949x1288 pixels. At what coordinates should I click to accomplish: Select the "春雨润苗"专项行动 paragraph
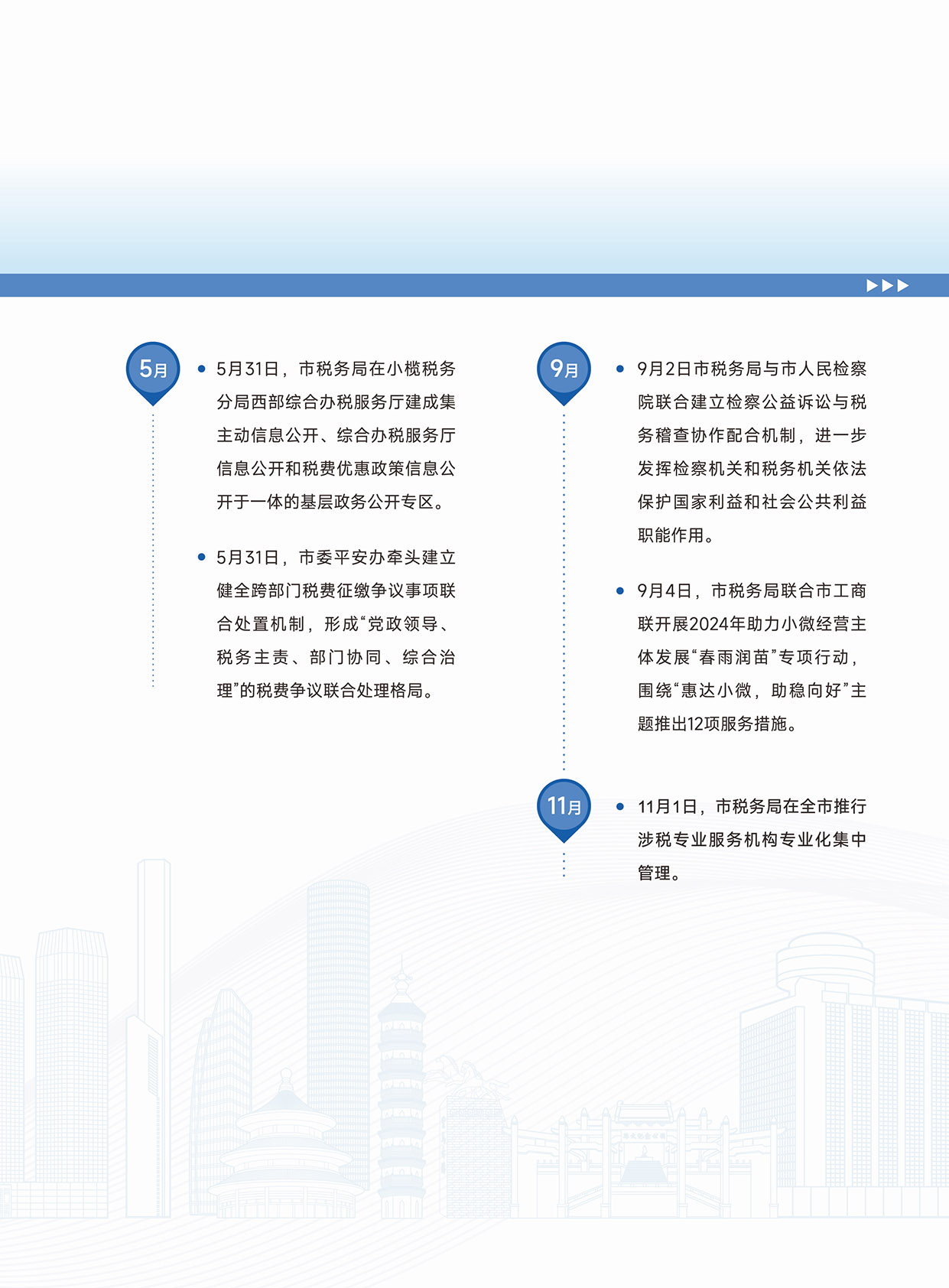[751, 657]
